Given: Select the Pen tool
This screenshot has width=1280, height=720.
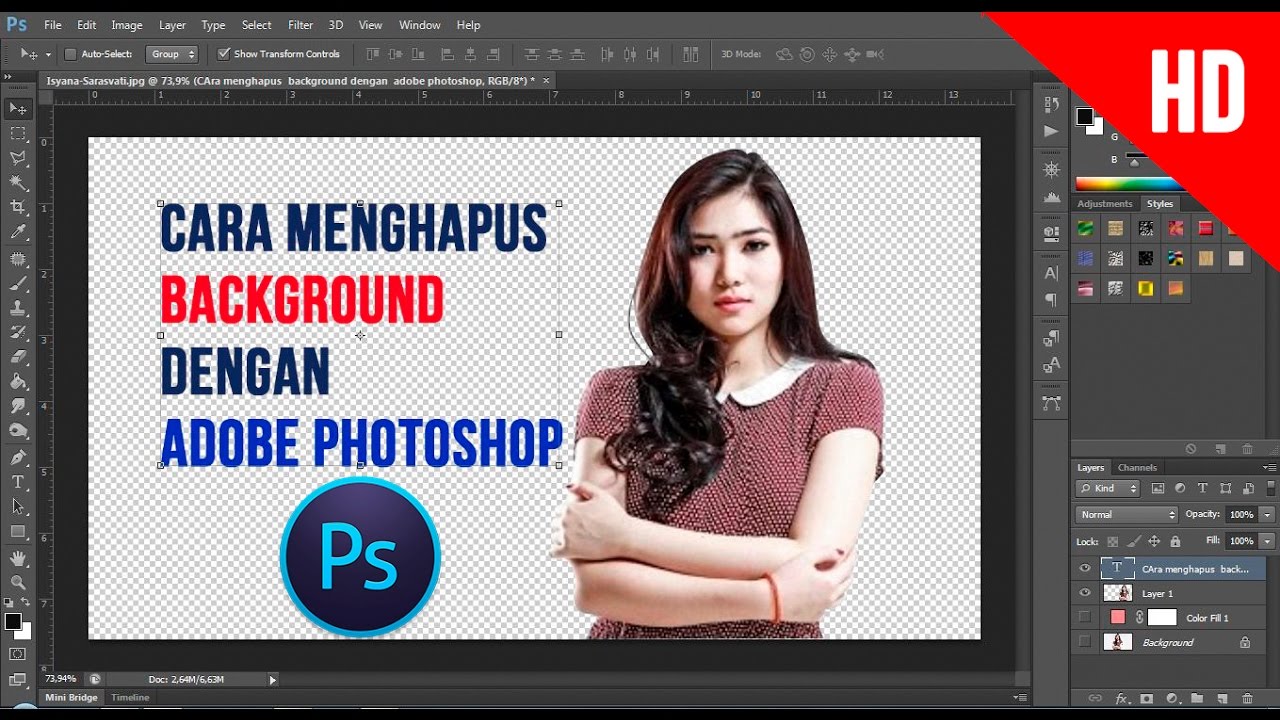Looking at the screenshot, I should pyautogui.click(x=18, y=458).
